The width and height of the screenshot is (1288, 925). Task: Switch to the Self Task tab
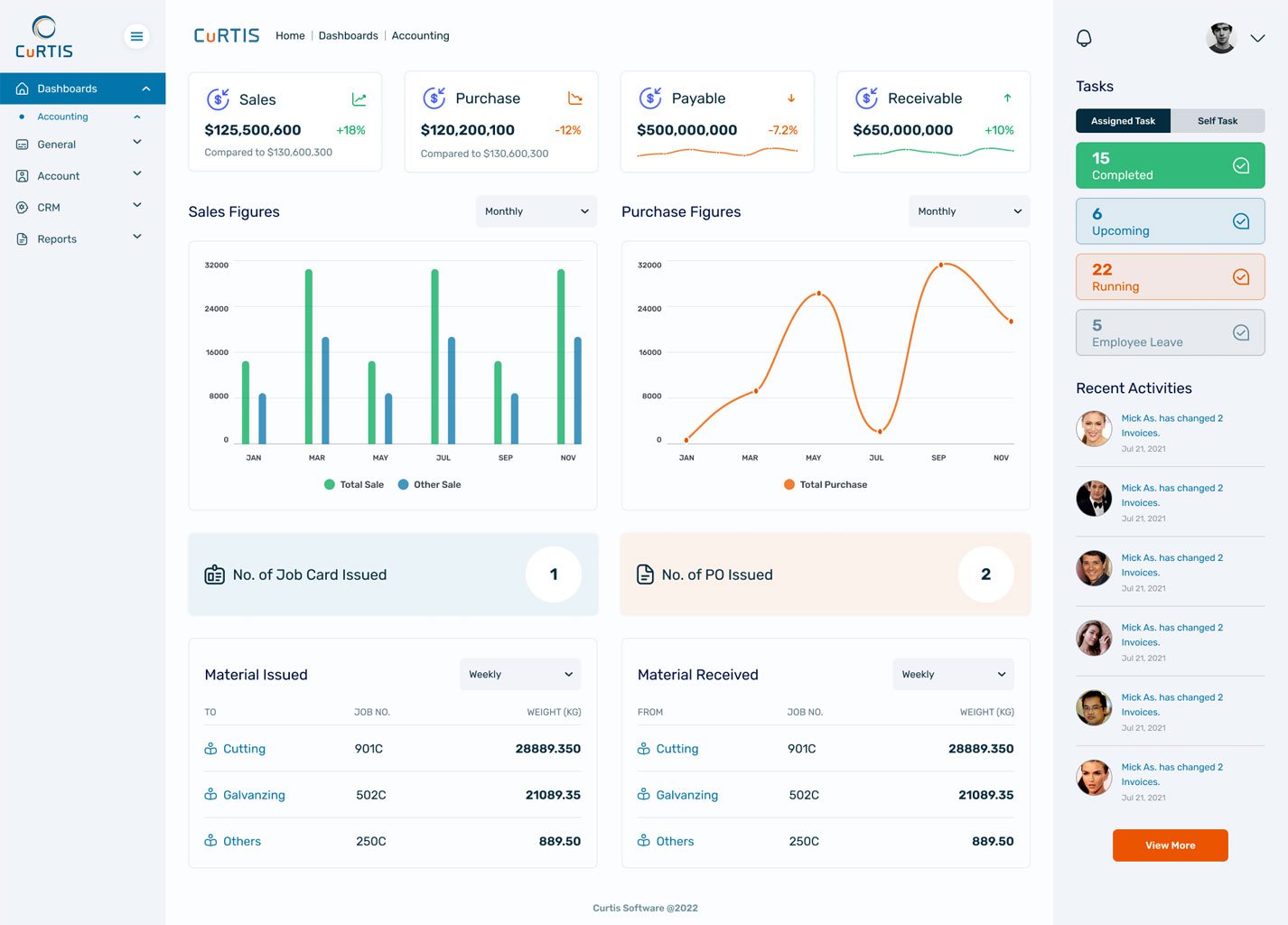[x=1218, y=120]
